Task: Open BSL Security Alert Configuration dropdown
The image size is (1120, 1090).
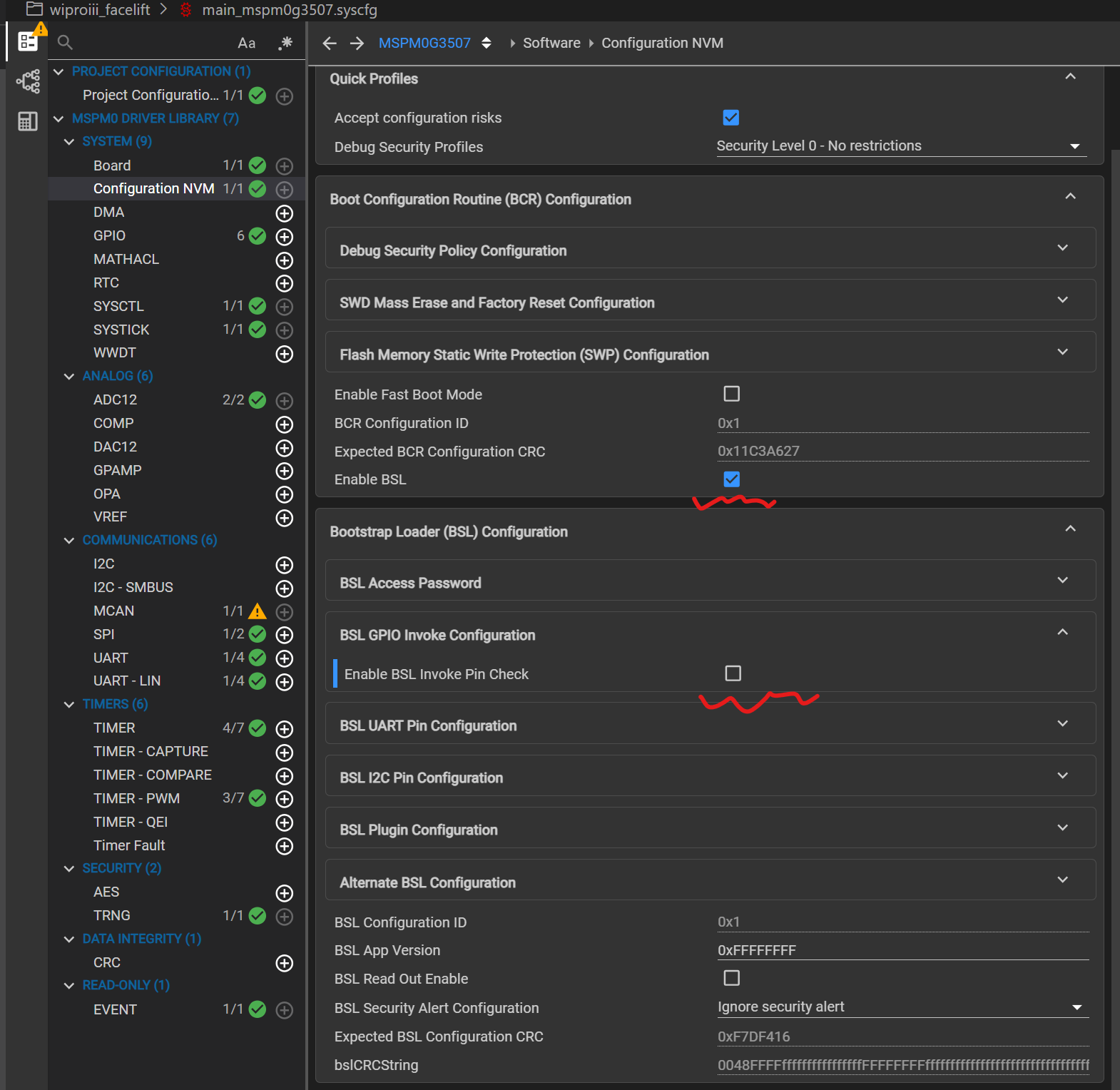Action: (903, 1007)
